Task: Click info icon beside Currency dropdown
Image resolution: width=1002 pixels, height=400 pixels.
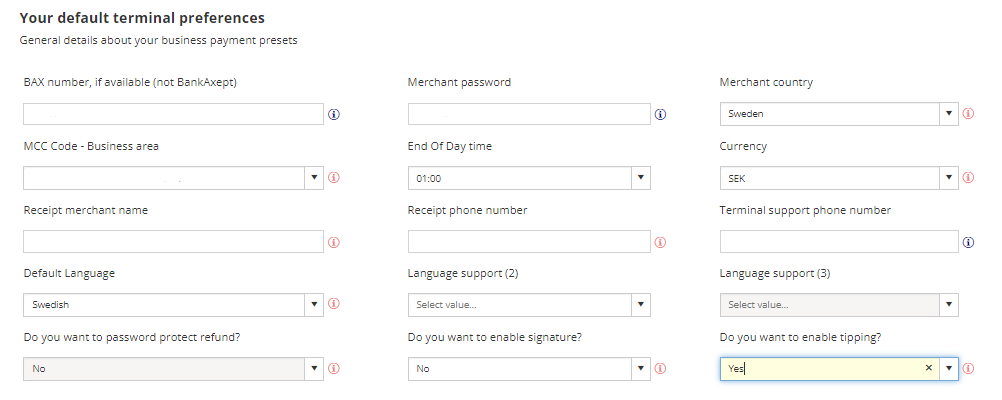Action: coord(968,178)
